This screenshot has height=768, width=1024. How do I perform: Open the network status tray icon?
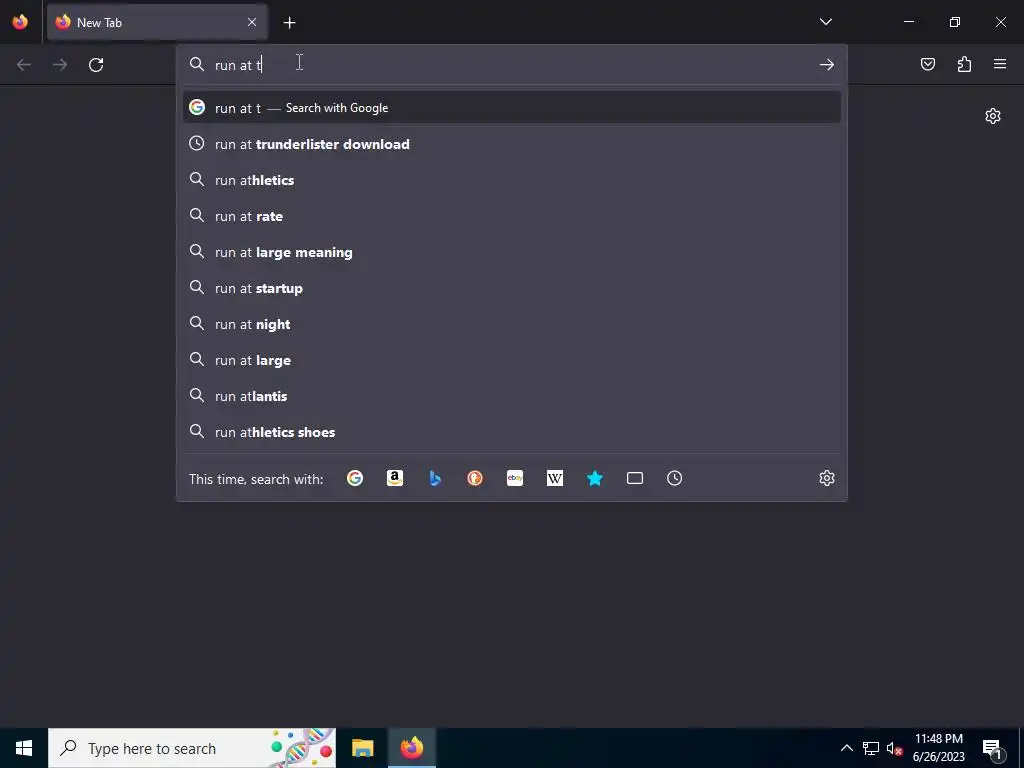pos(871,748)
